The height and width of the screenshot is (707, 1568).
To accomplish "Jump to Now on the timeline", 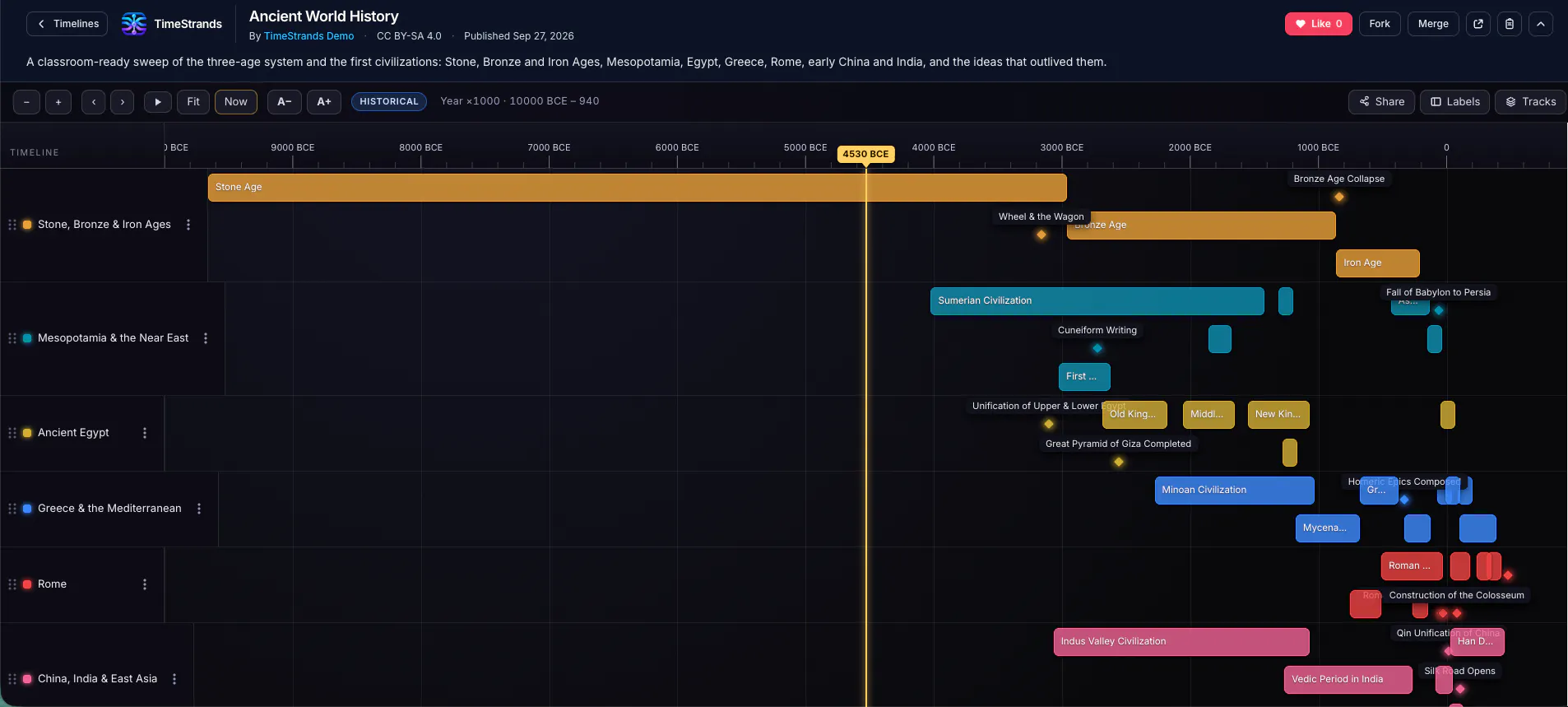I will pos(236,102).
